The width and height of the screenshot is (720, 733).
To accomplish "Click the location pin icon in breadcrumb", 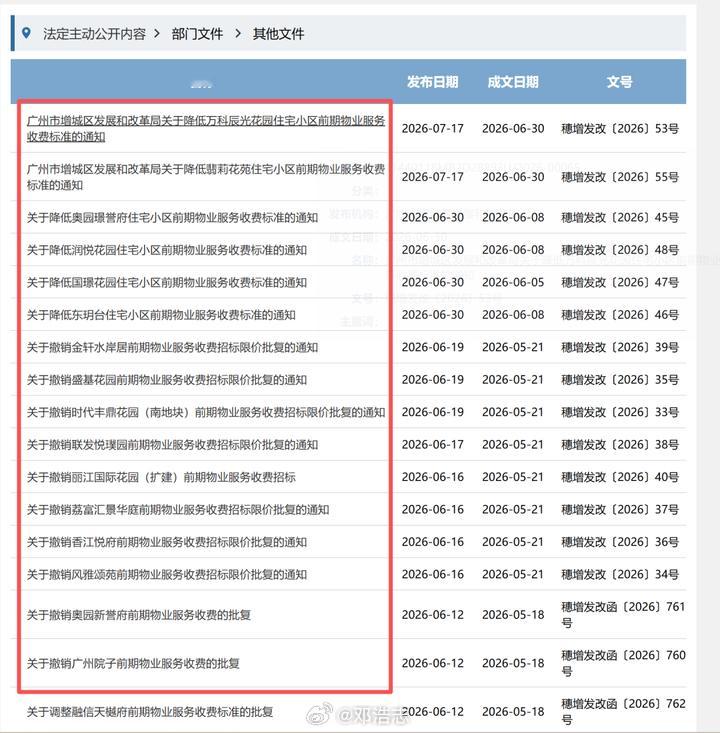I will tap(26, 33).
